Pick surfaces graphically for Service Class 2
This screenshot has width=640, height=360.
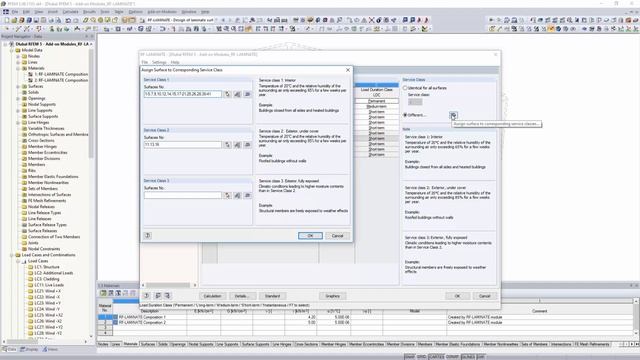click(x=228, y=145)
